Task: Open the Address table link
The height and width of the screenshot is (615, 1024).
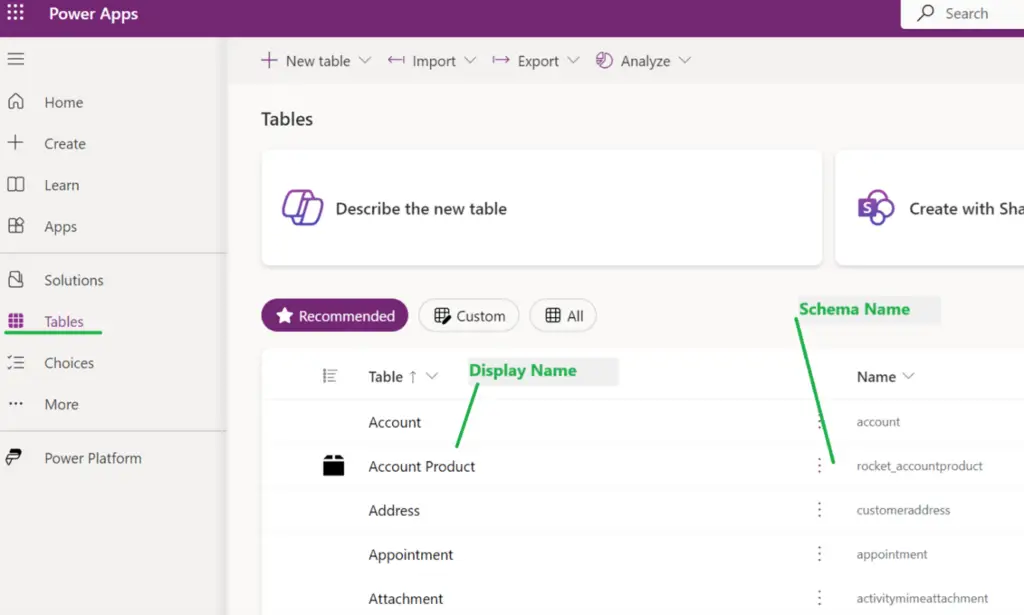Action: pos(394,511)
